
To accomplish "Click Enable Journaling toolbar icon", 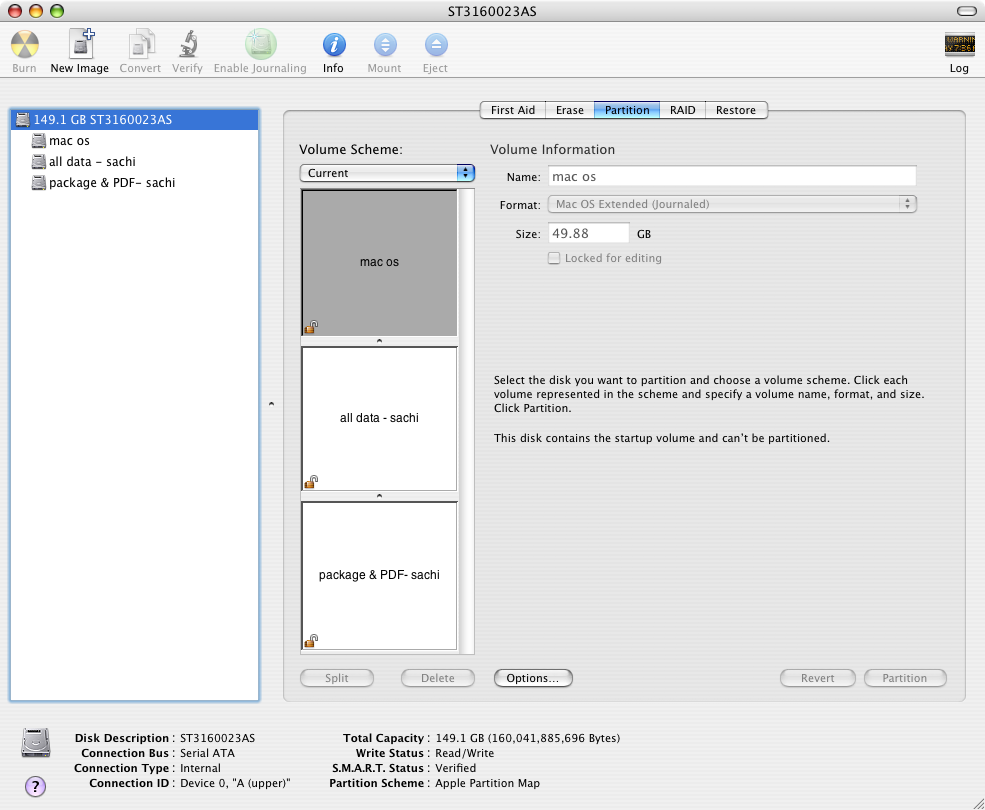I will click(260, 45).
